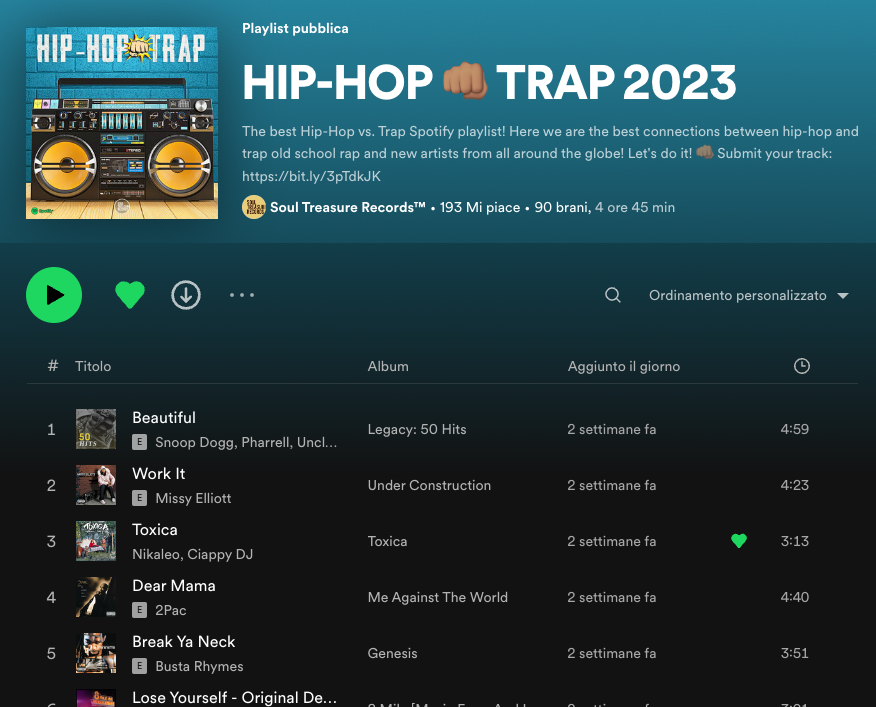This screenshot has width=876, height=707.
Task: Sort by Aggiunto il giorno column
Action: 624,366
